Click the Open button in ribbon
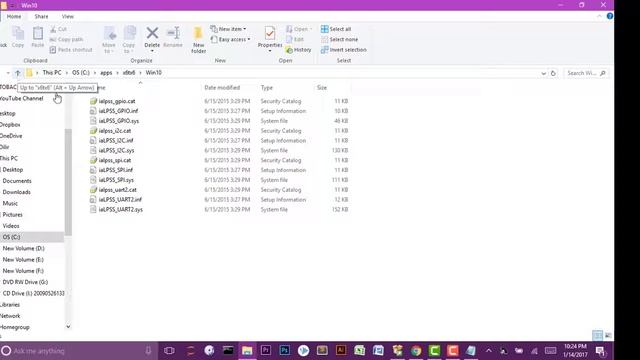 (x=299, y=29)
